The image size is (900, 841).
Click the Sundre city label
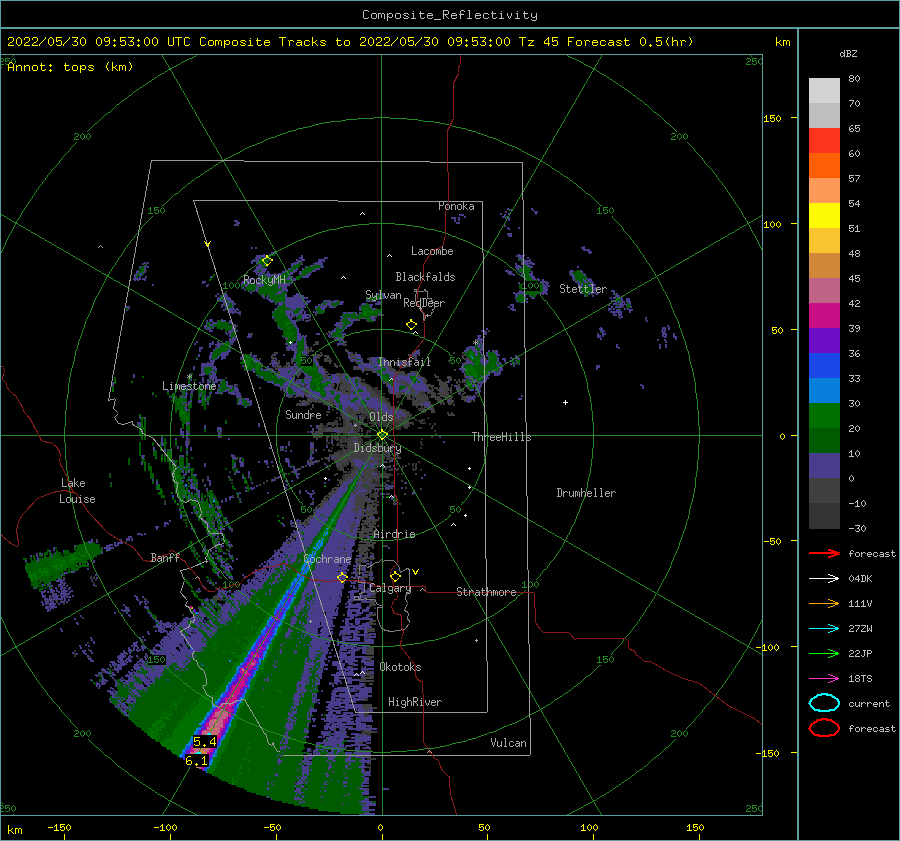tap(303, 414)
